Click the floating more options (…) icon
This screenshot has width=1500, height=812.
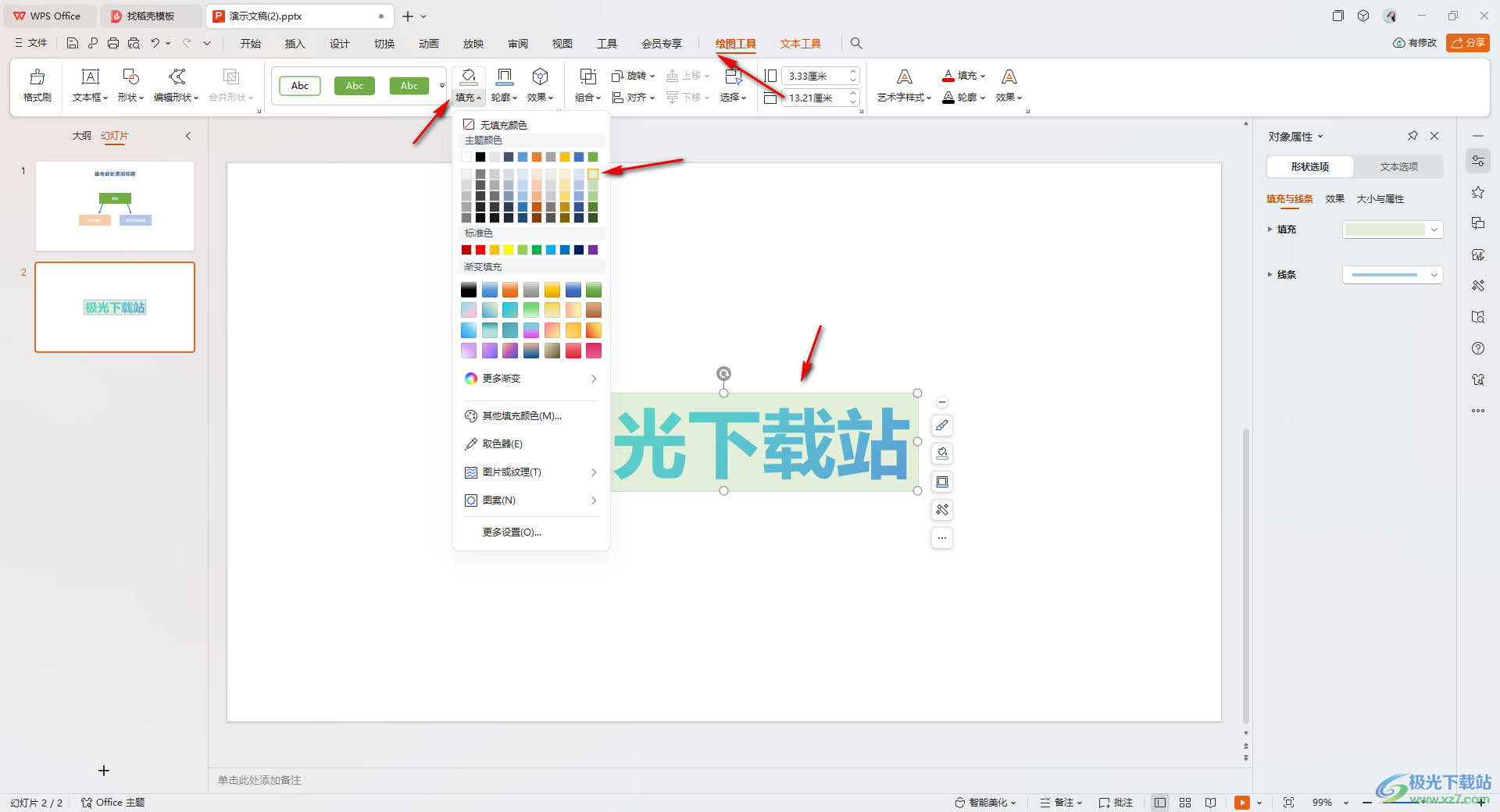pos(942,538)
